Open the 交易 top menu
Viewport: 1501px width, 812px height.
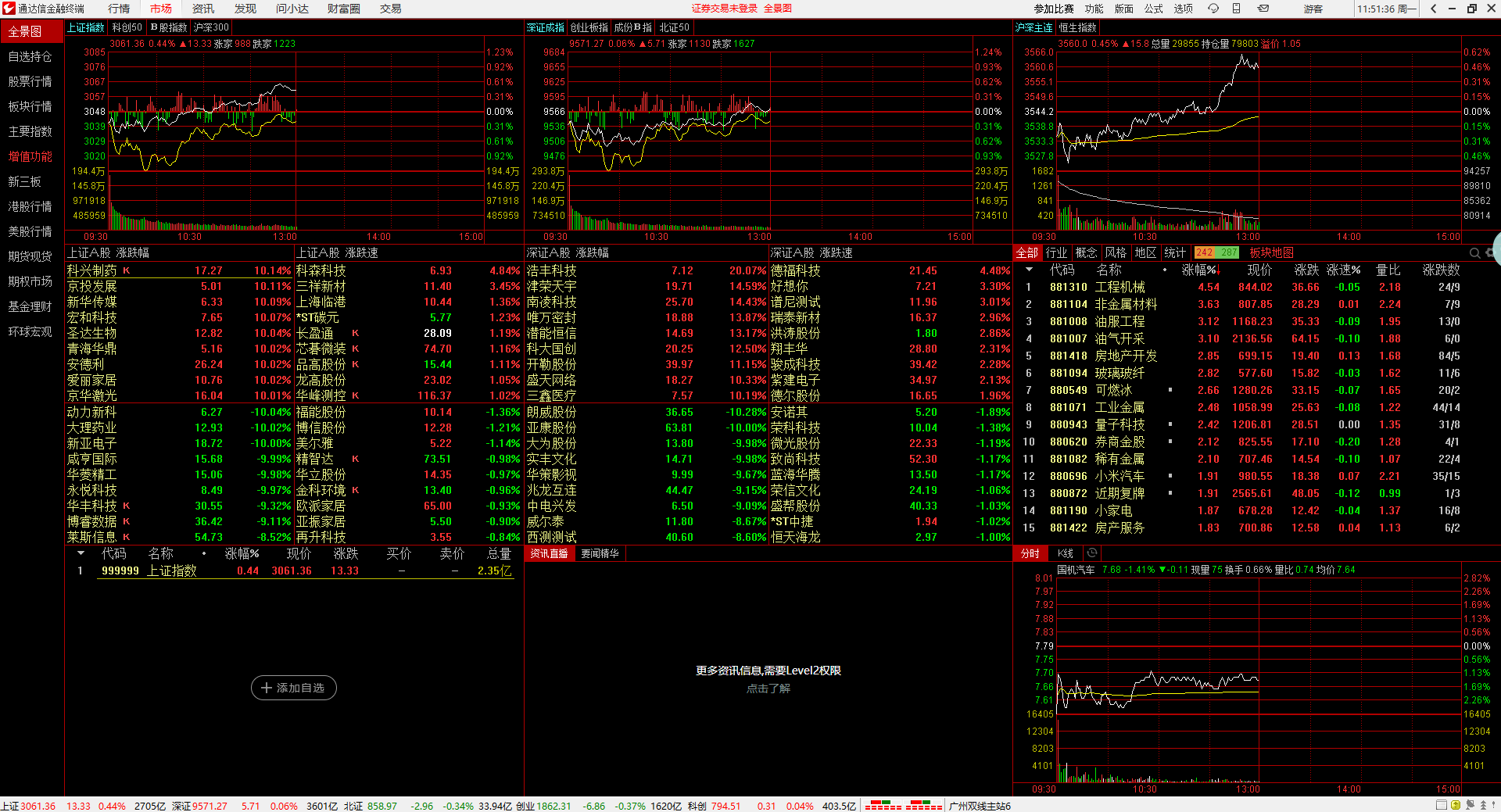[391, 9]
